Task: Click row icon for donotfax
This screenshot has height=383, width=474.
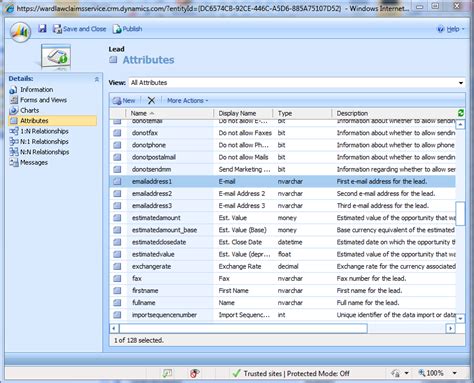Action: coord(117,133)
